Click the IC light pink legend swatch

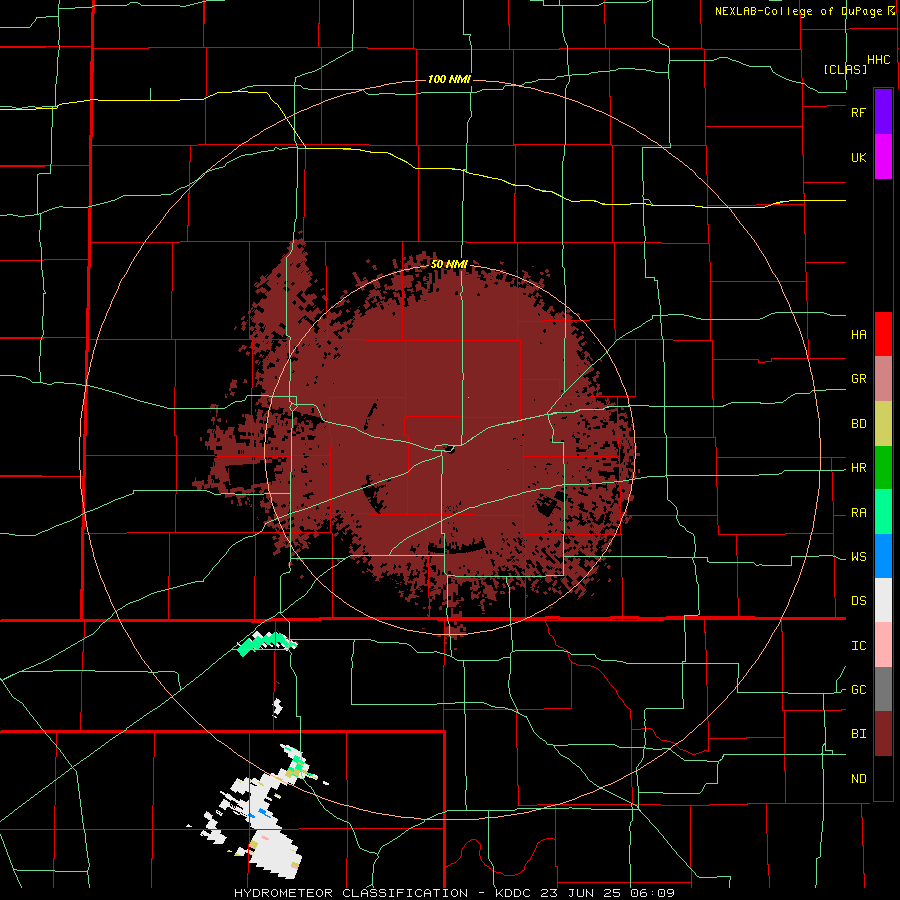click(x=883, y=645)
